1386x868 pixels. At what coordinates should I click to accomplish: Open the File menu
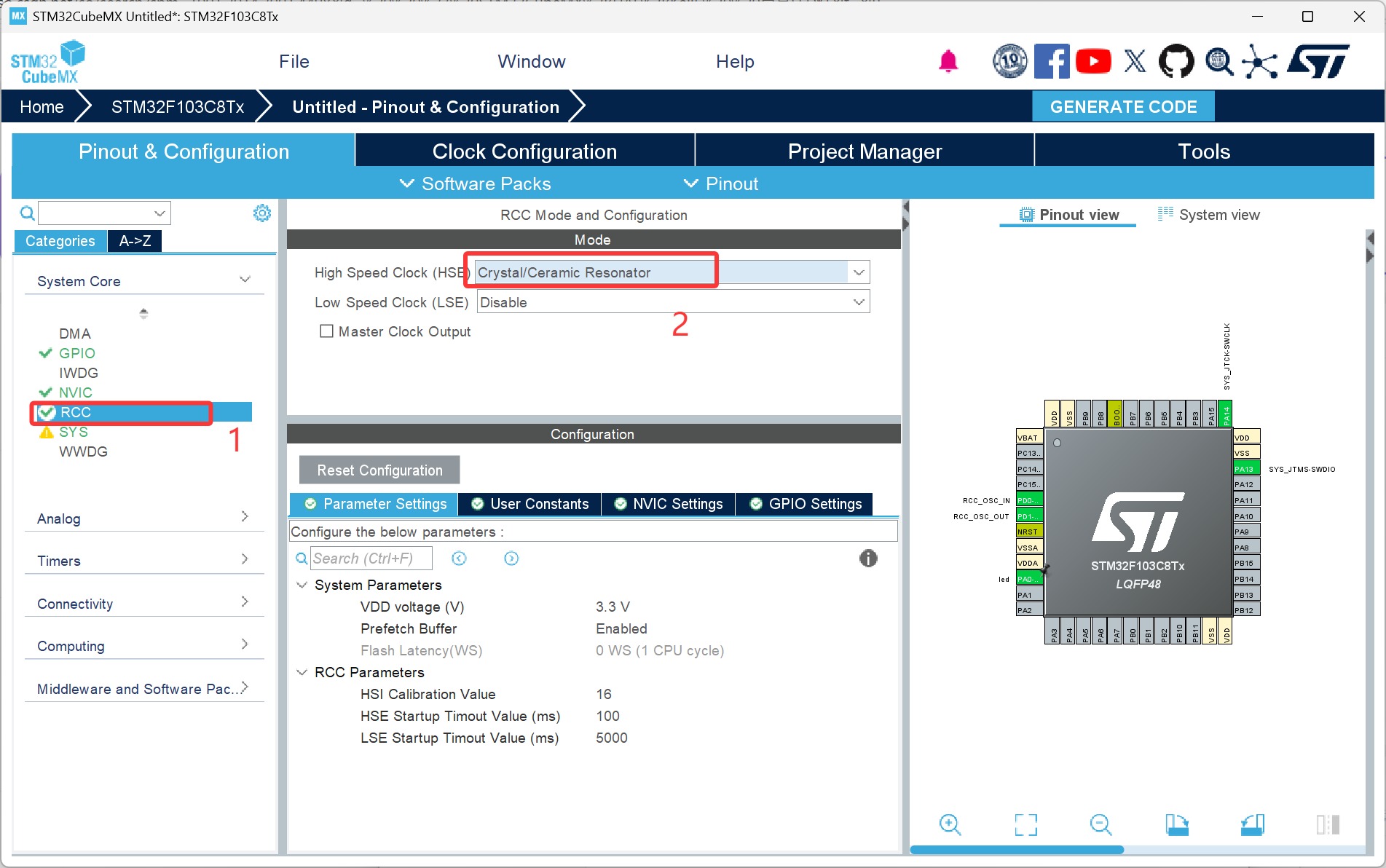[x=294, y=61]
